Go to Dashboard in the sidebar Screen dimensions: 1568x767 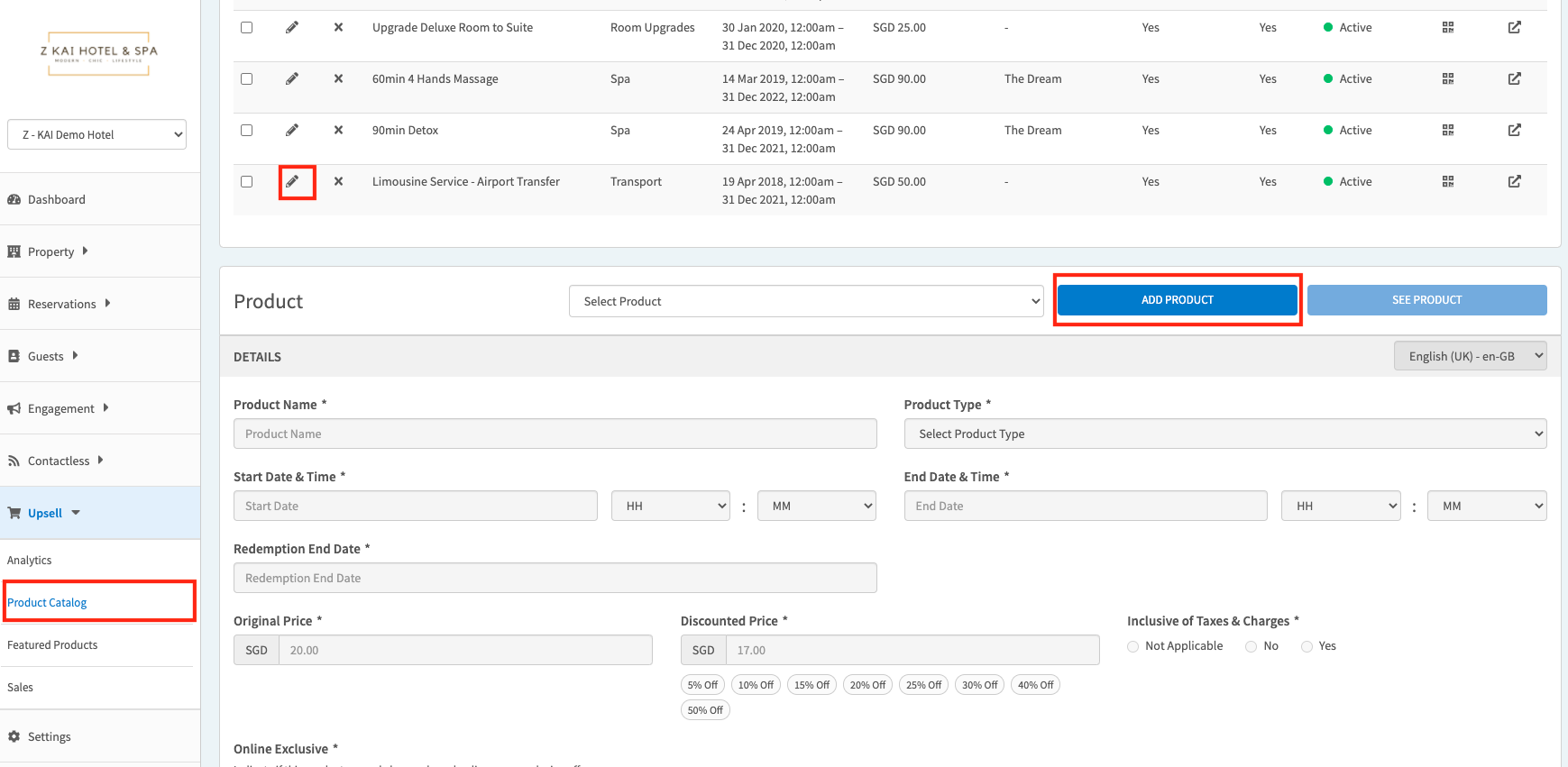tap(56, 200)
